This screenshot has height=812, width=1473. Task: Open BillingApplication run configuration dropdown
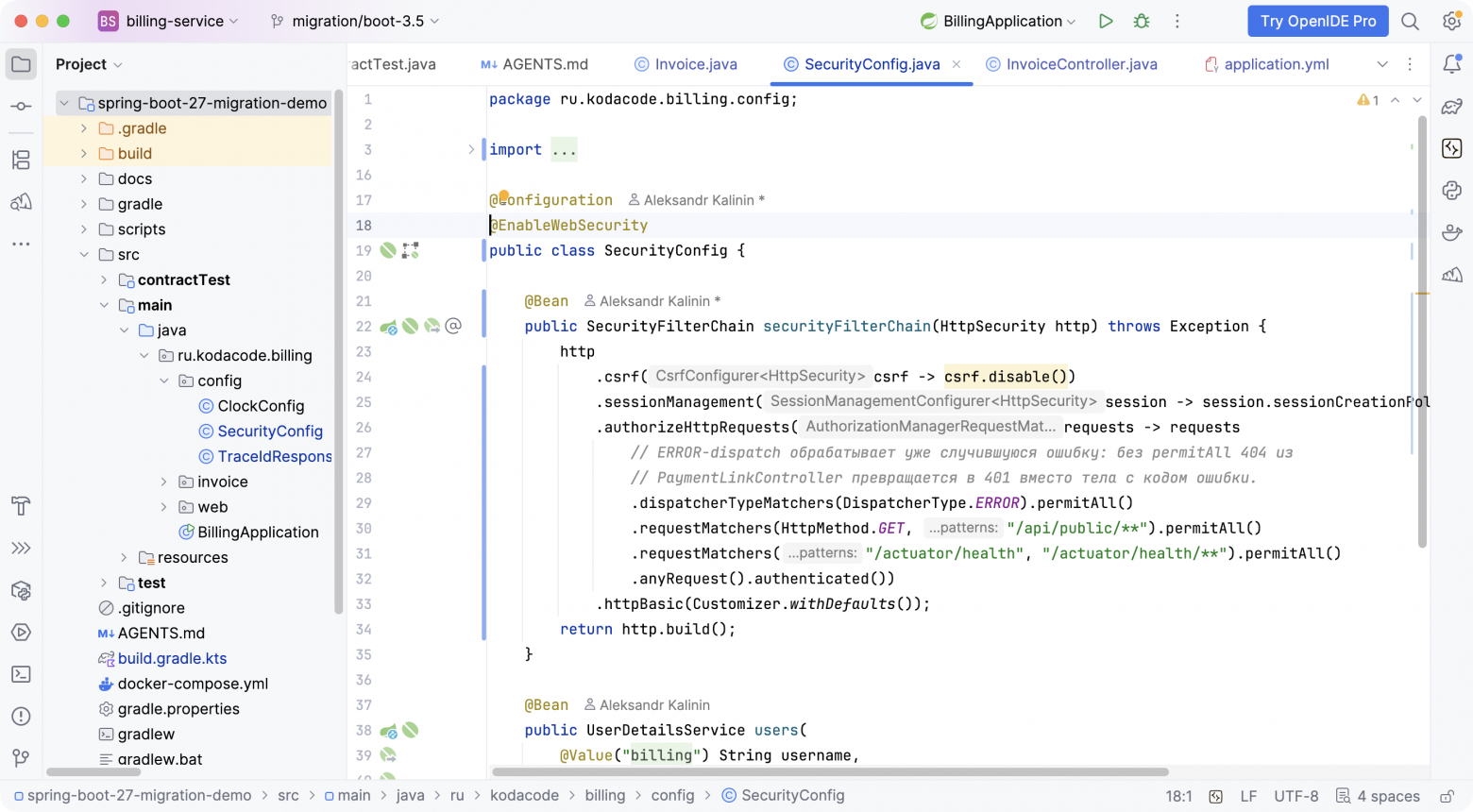coord(998,21)
